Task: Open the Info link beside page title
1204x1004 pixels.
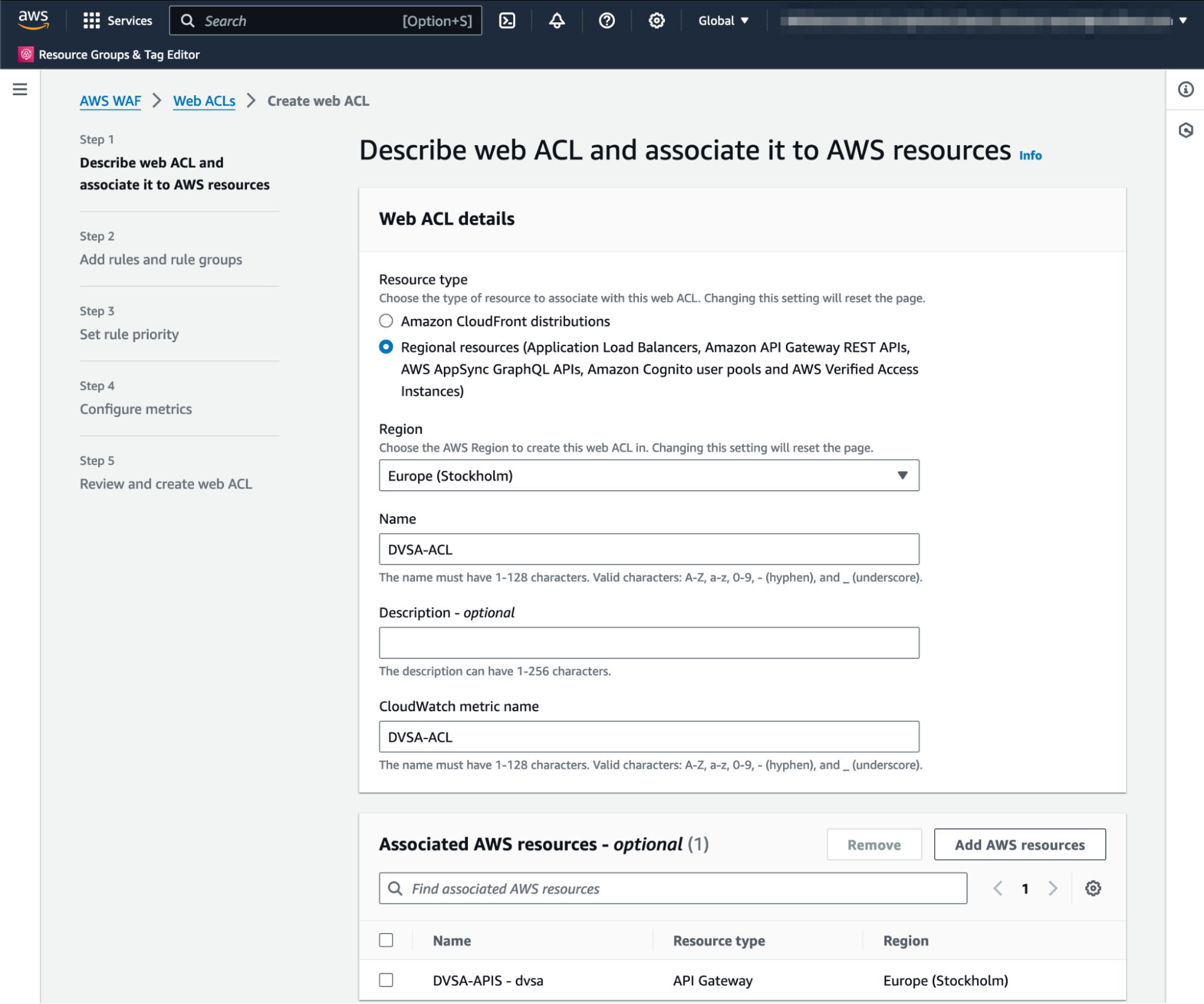Action: pos(1030,155)
